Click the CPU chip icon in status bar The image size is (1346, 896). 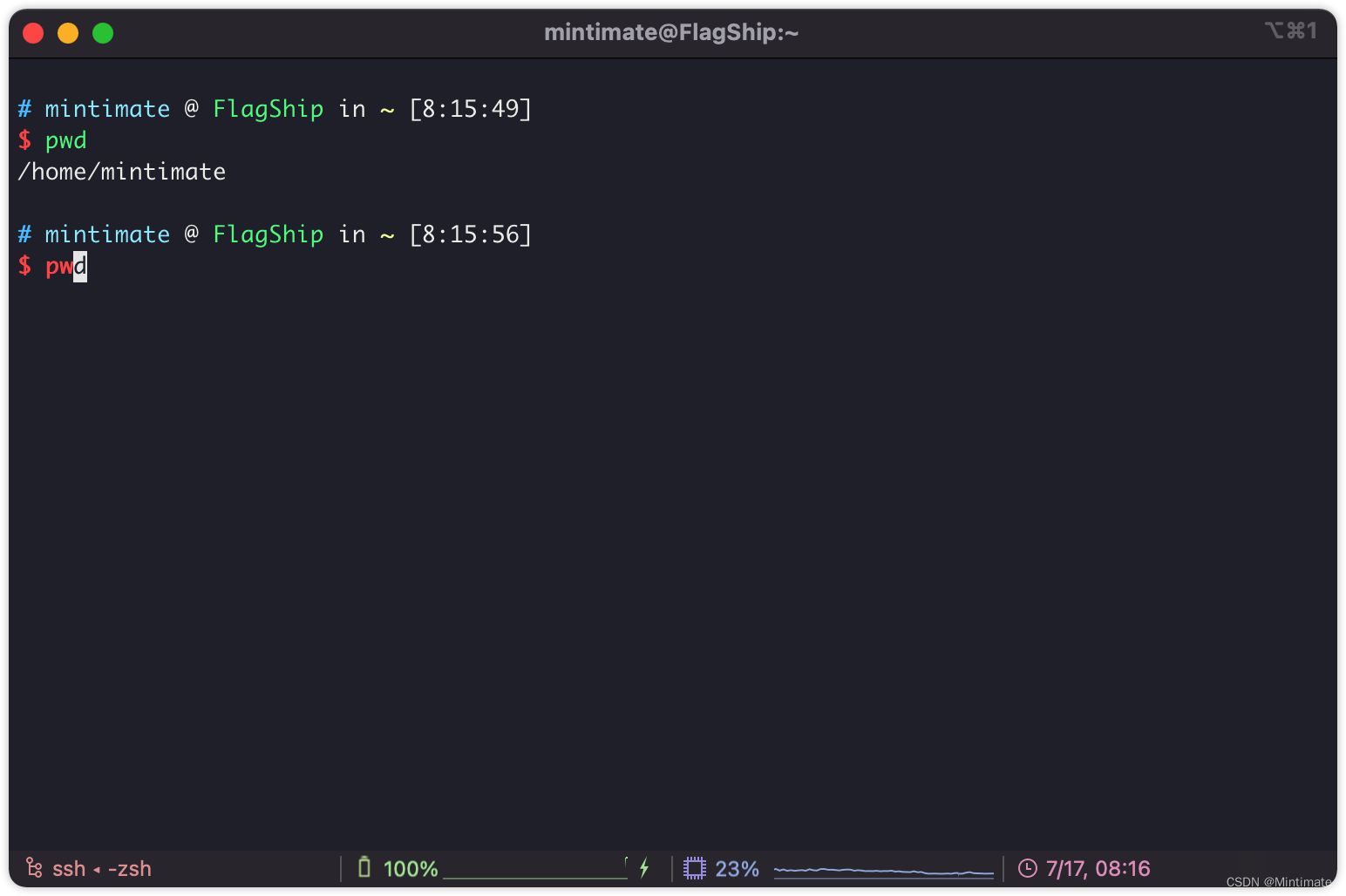(695, 867)
